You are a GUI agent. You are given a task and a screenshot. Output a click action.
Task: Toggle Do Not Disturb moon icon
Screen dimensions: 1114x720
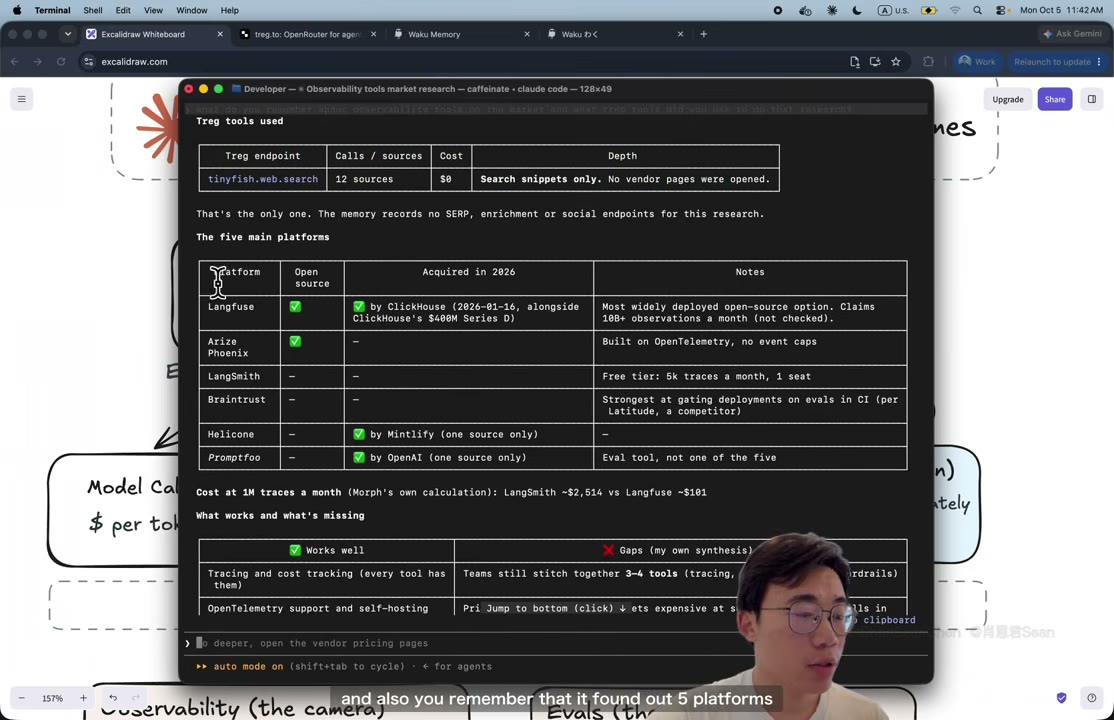pos(857,11)
